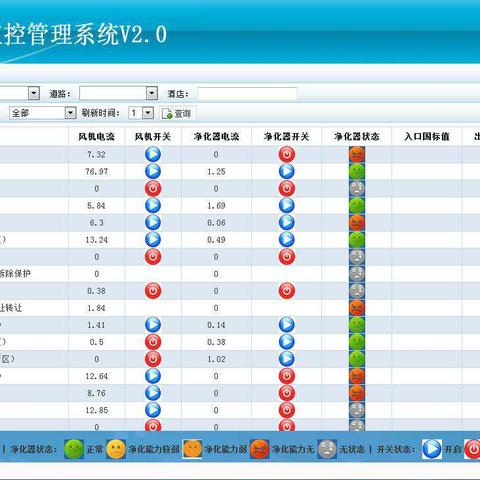Select the 0.14 purifier current cell
Screen dimensions: 480x480
tap(216, 325)
